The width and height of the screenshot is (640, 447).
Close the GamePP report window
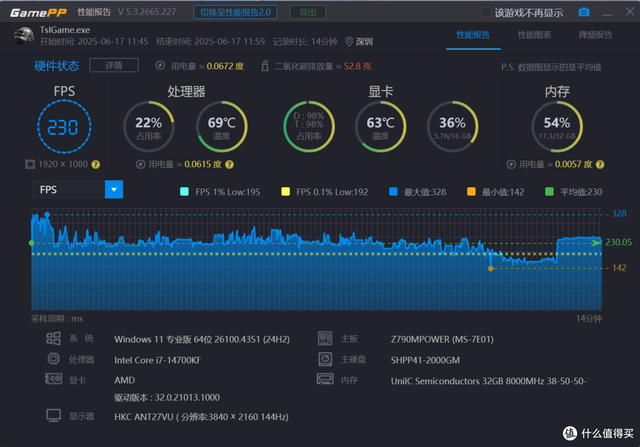630,12
